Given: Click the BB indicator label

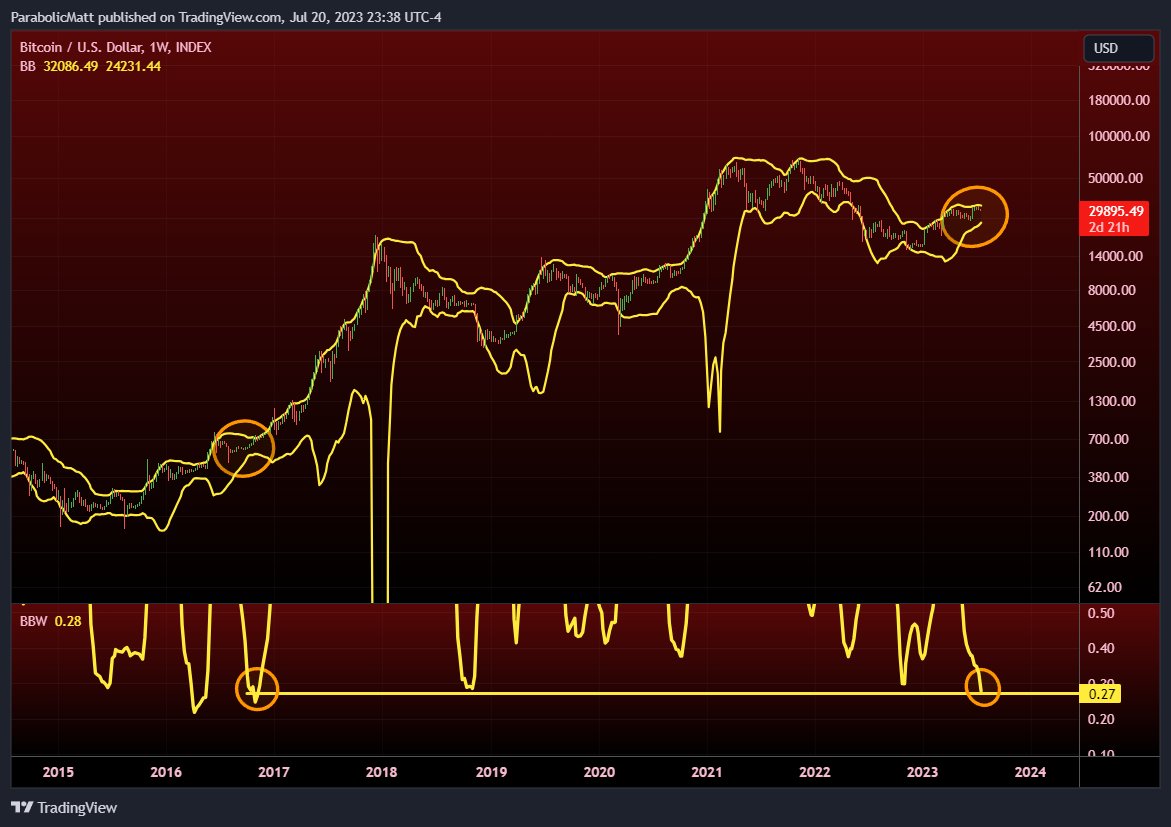Looking at the screenshot, I should coord(28,66).
